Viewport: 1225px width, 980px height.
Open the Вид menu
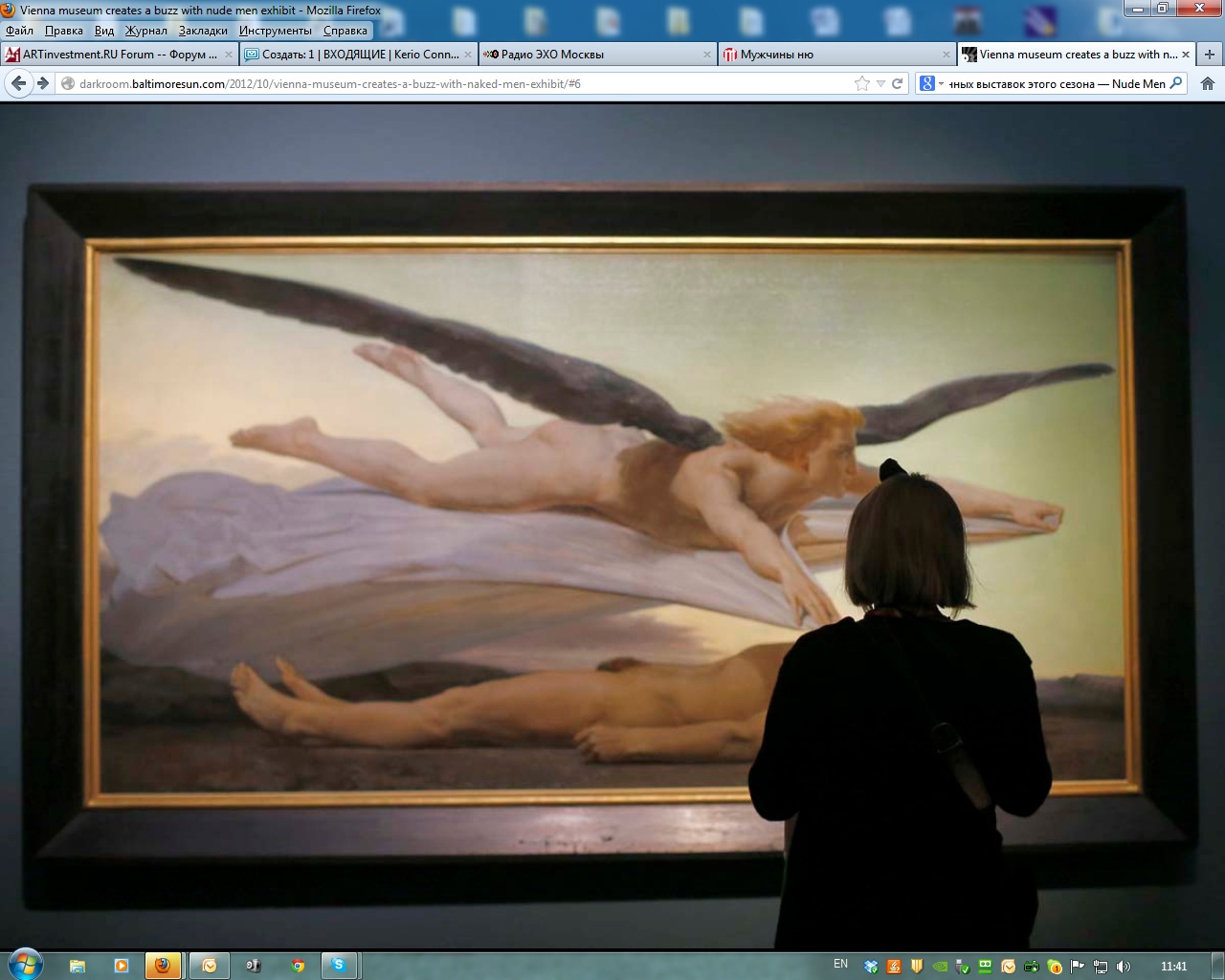[104, 31]
